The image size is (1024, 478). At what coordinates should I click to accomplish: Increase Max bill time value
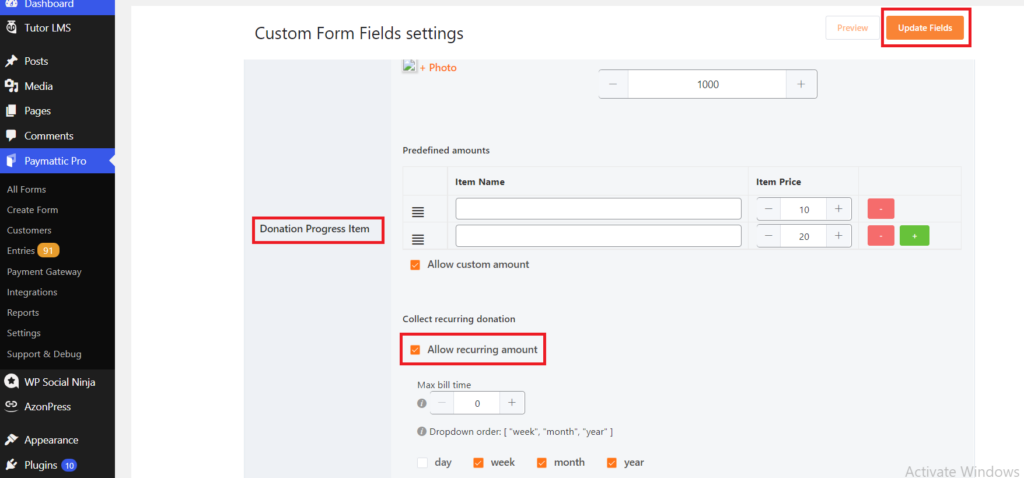tap(512, 403)
